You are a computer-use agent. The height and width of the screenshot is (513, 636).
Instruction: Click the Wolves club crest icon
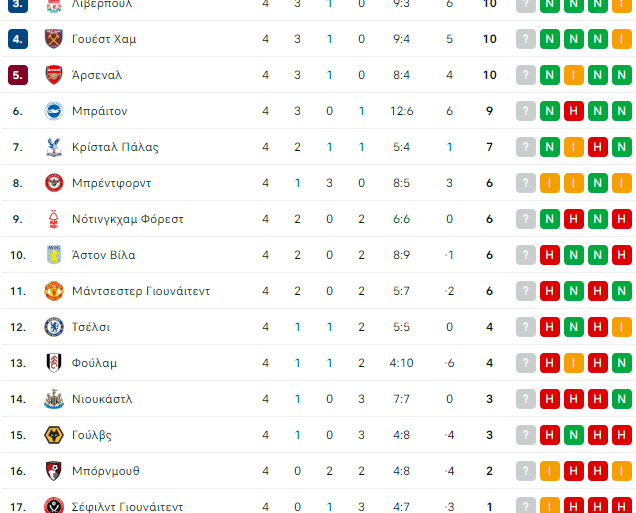[54, 435]
